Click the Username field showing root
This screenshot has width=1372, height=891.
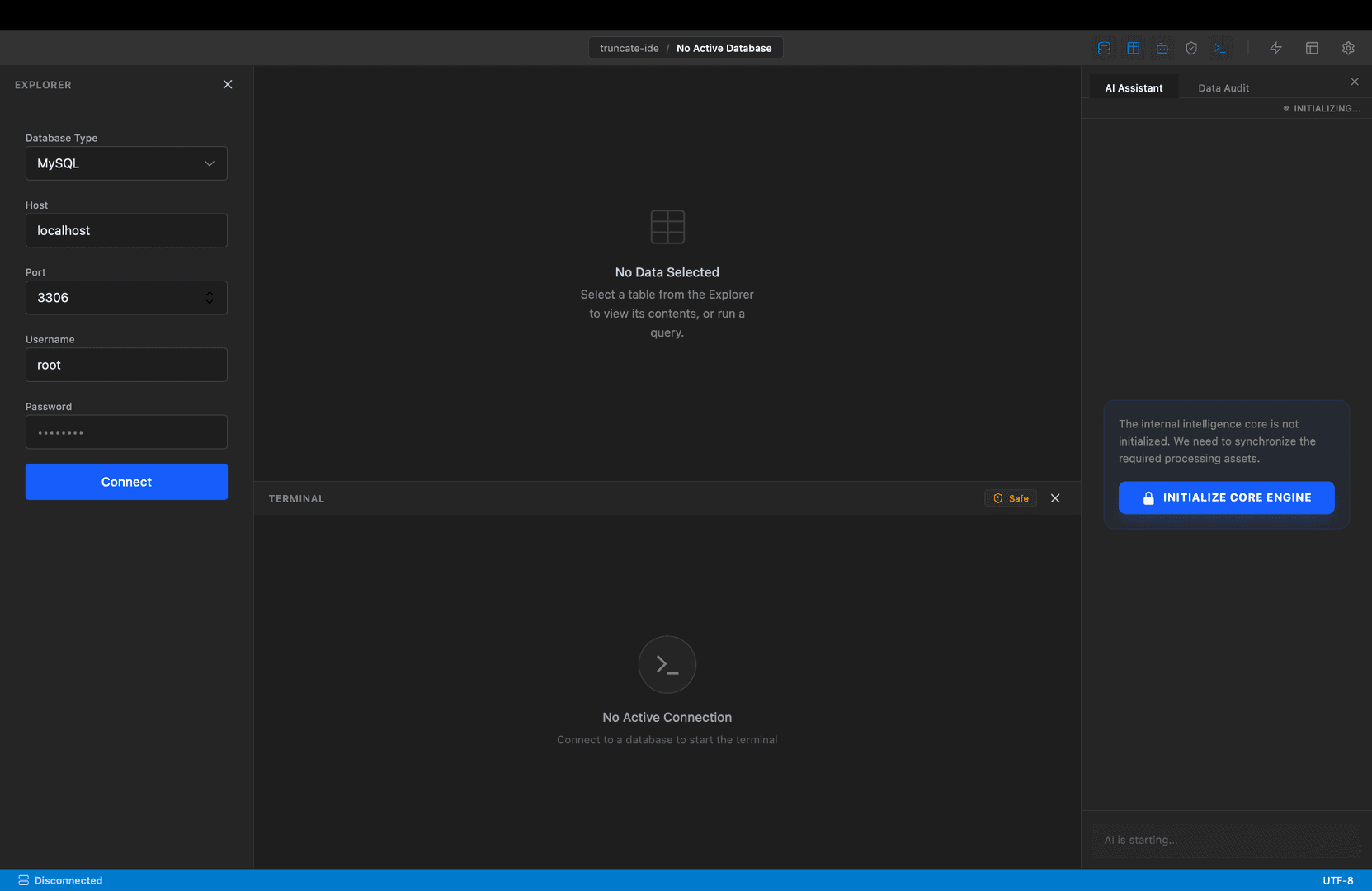126,365
